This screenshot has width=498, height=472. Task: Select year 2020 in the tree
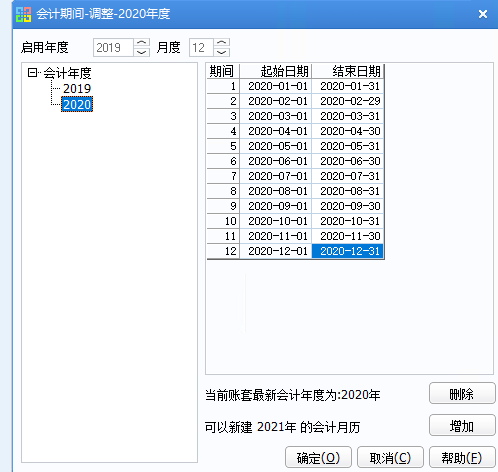point(77,104)
